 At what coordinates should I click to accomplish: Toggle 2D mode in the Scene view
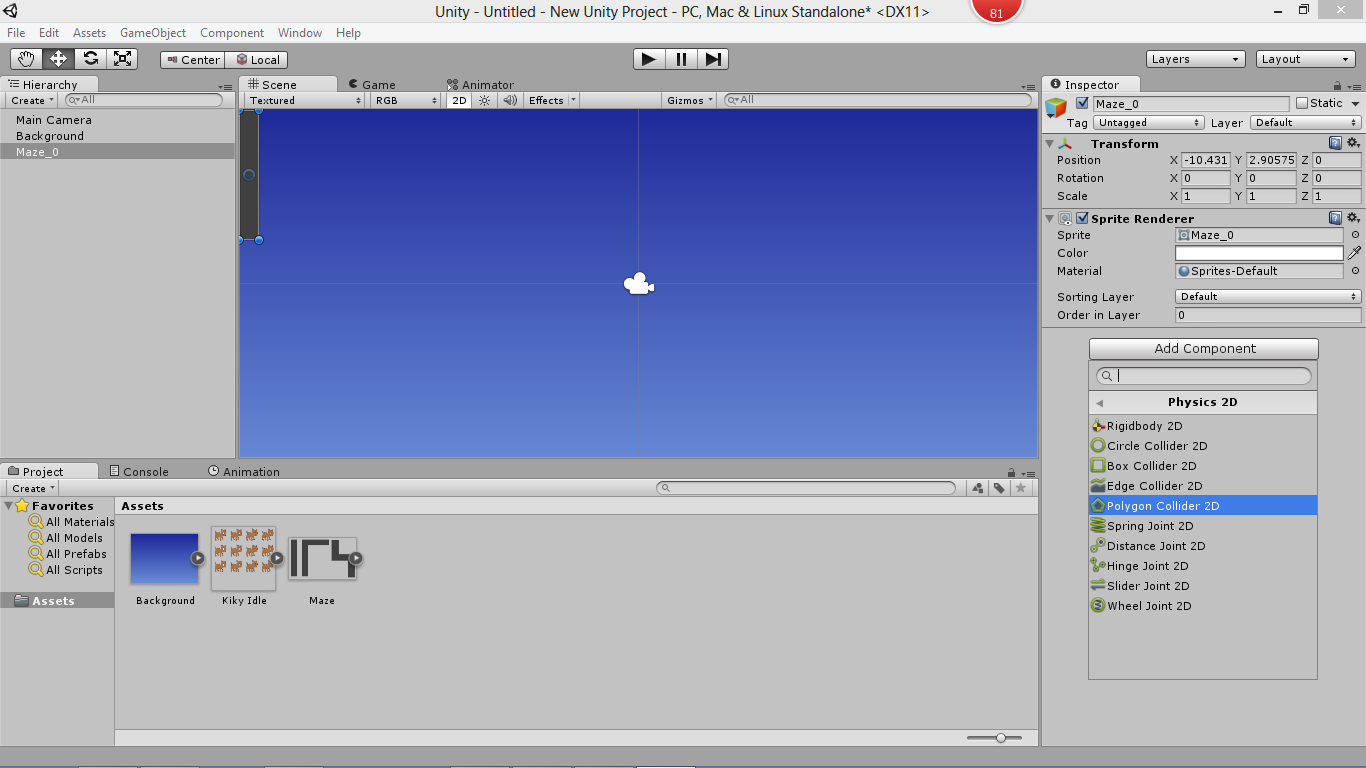click(x=457, y=100)
